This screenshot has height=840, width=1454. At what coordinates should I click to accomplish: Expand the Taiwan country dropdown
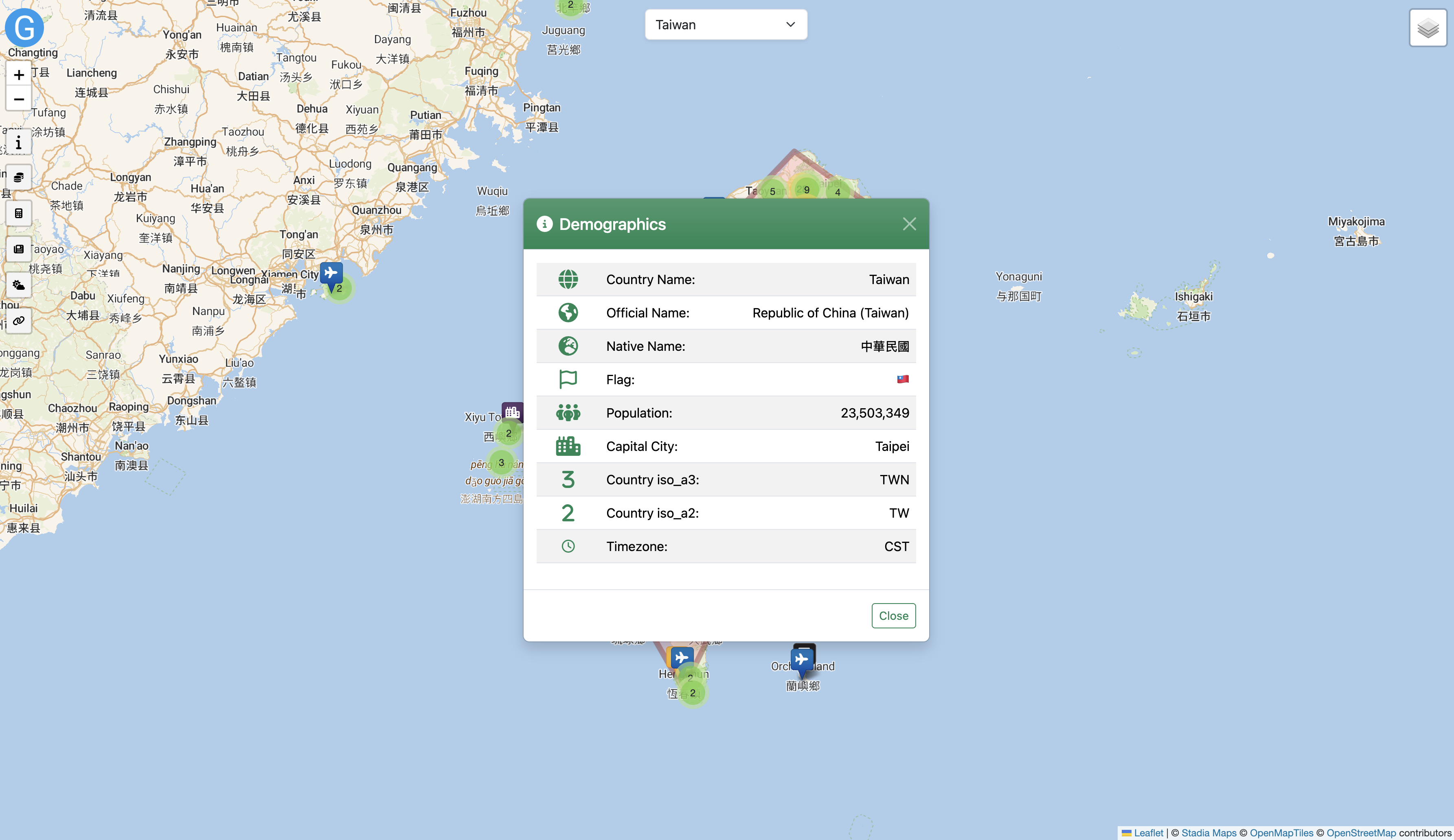point(725,25)
